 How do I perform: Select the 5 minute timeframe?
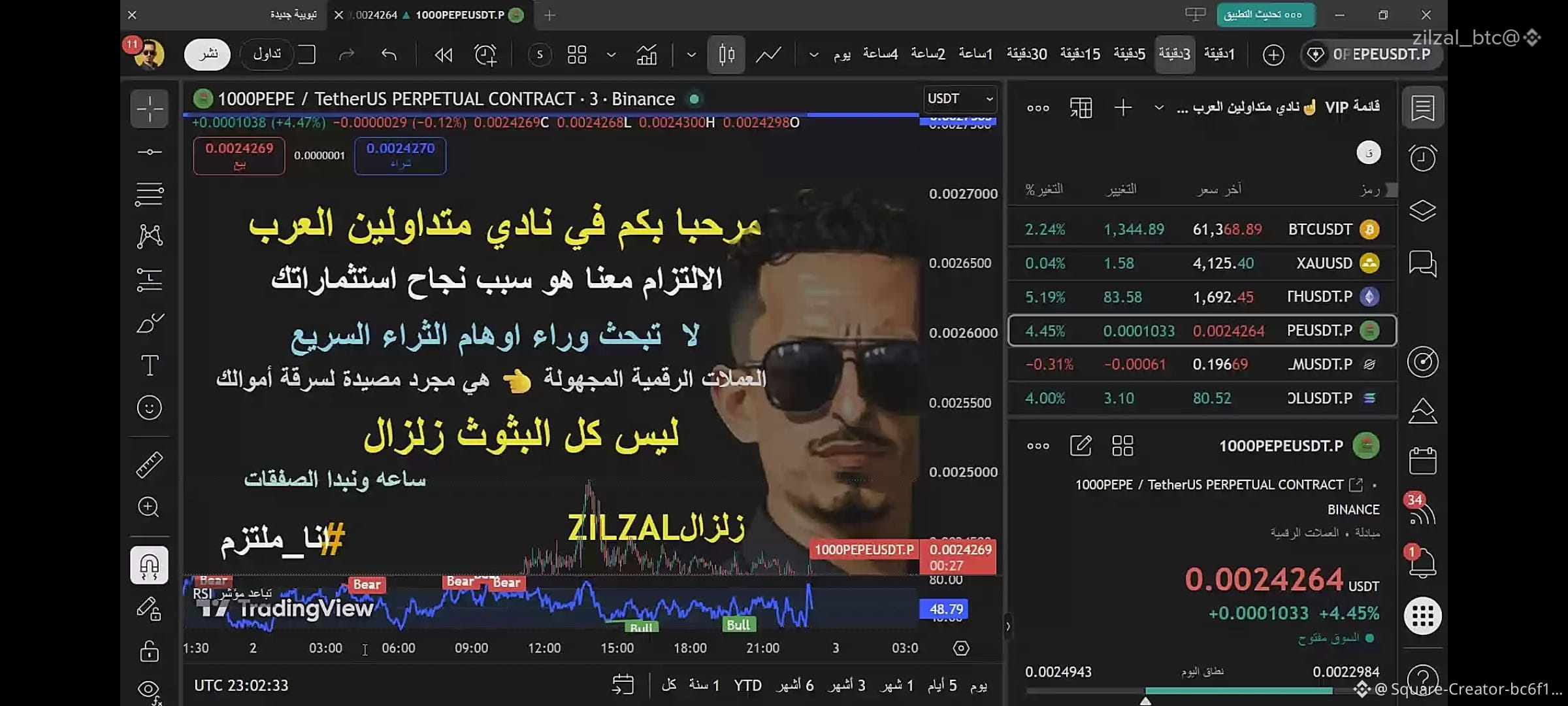tap(1130, 54)
